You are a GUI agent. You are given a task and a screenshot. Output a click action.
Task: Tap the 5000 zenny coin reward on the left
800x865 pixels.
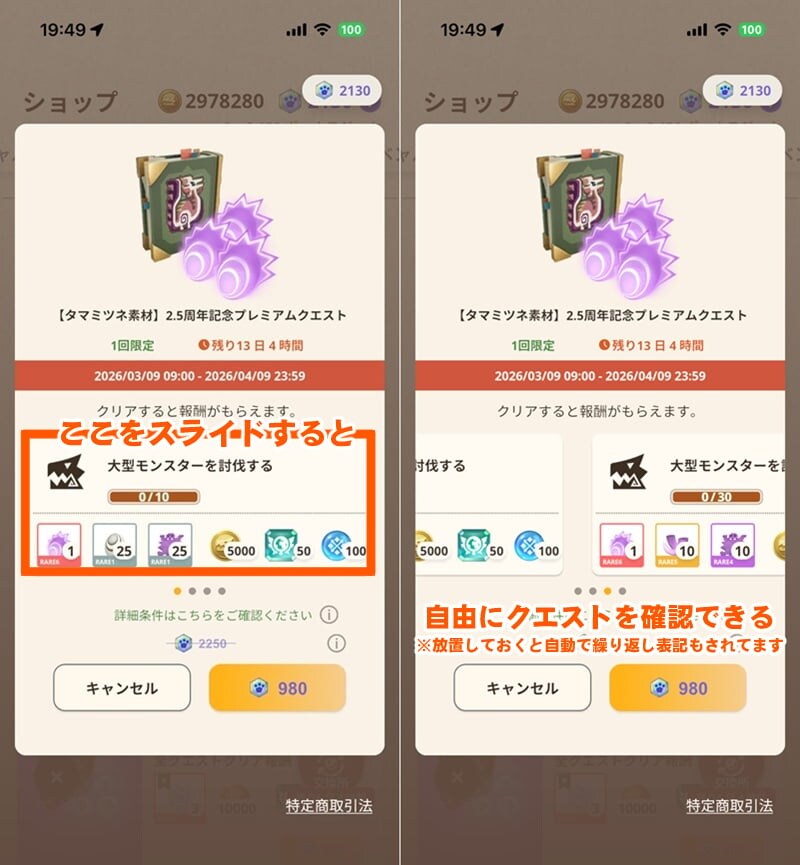tap(233, 546)
